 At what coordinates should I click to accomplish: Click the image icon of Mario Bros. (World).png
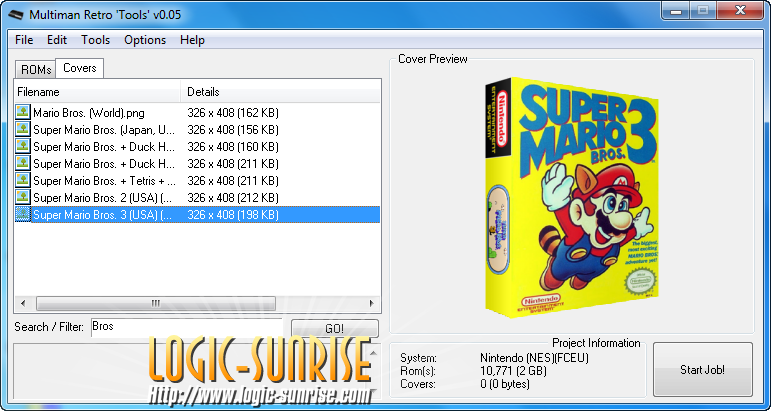click(23, 112)
